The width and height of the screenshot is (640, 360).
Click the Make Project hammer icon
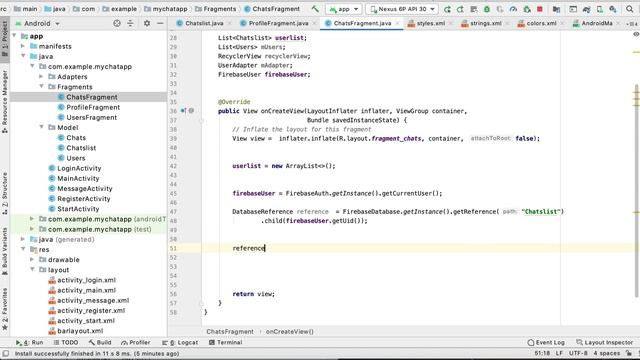coord(315,9)
